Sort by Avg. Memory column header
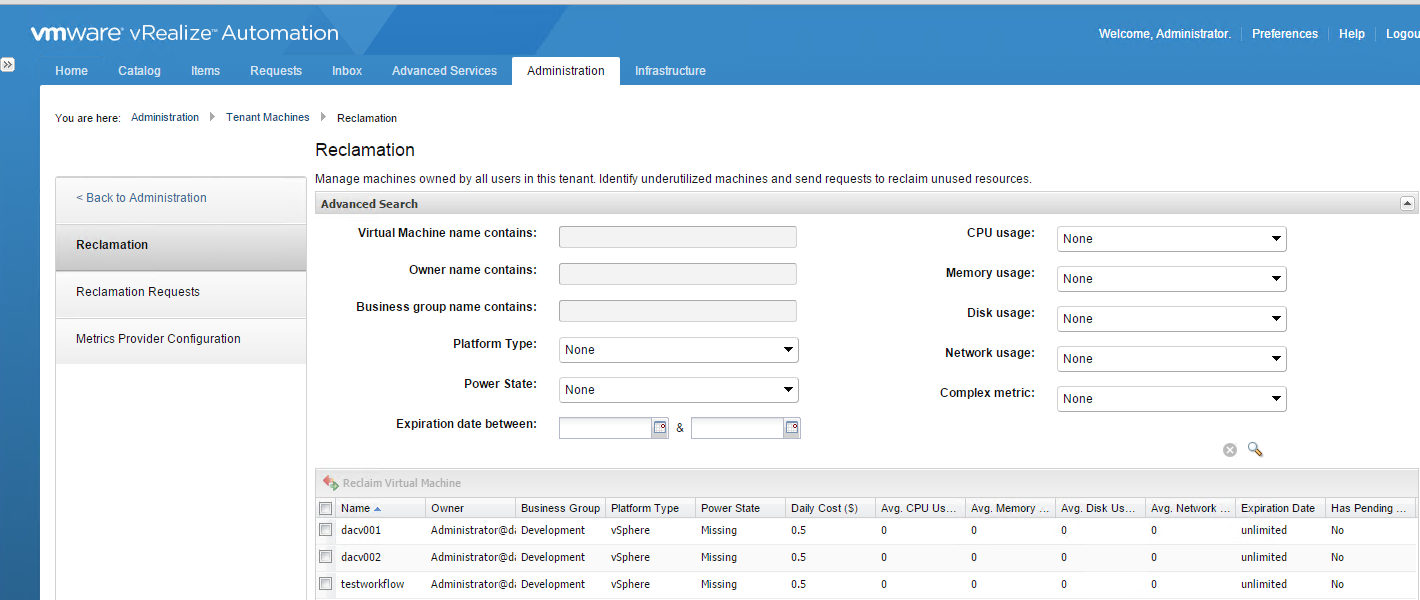Screen dimensions: 1420x600 tap(1010, 508)
